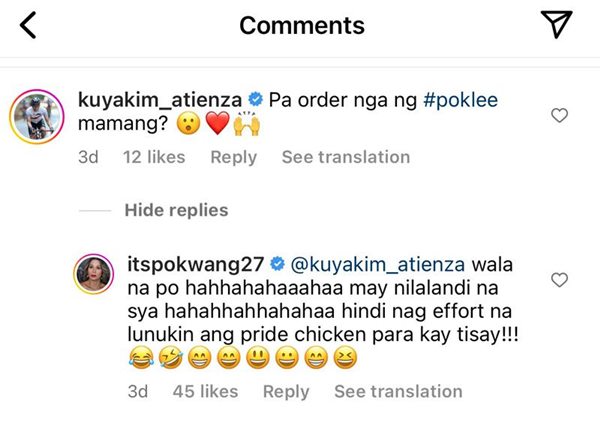The width and height of the screenshot is (600, 431).
Task: Open kuyakim_atienza profile picture
Action: (x=38, y=116)
